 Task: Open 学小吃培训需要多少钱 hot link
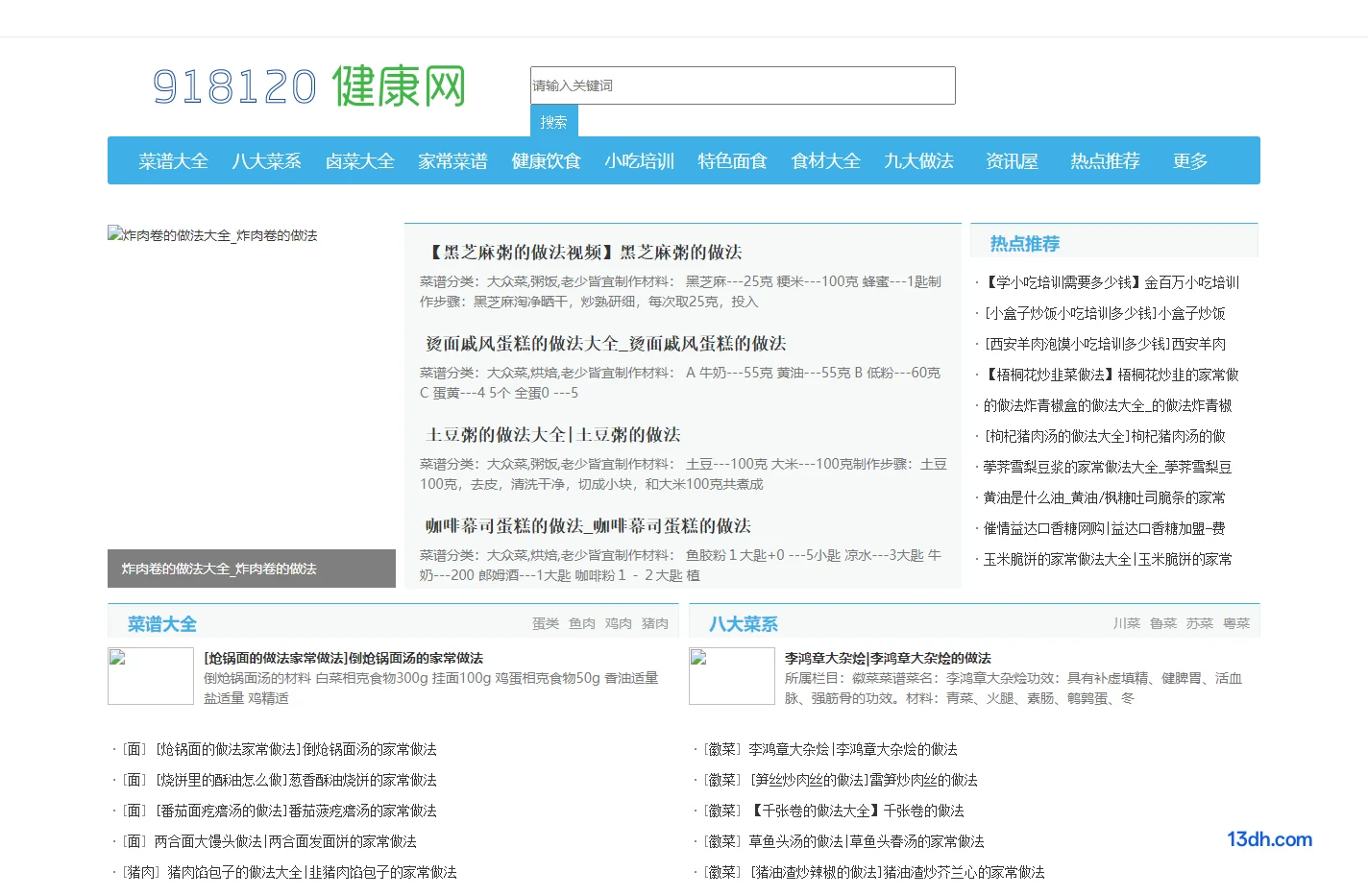1111,282
